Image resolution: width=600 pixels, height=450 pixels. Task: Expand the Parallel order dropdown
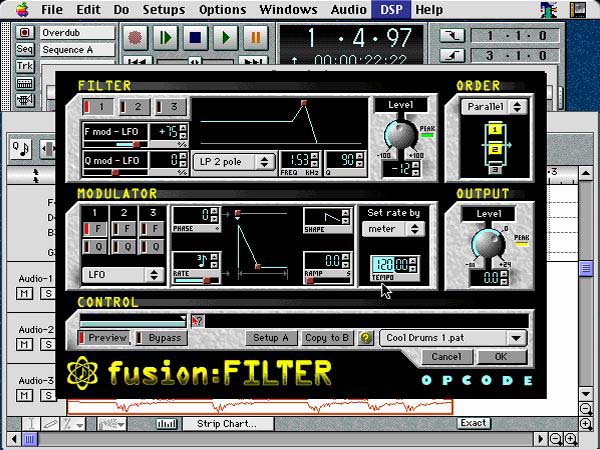click(493, 106)
